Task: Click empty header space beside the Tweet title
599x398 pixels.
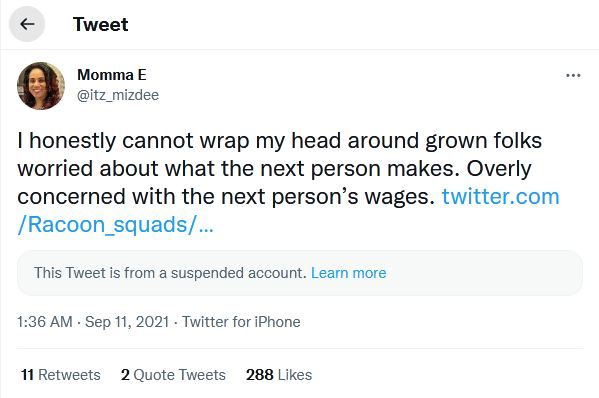Action: 363,24
